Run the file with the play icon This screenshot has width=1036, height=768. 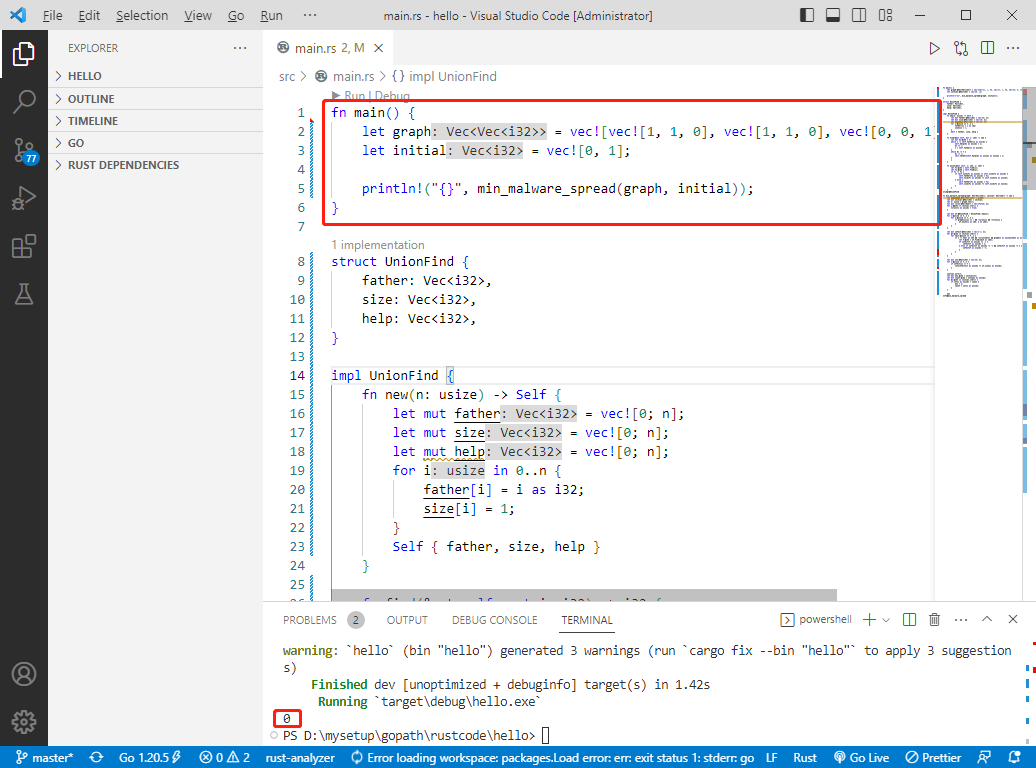click(934, 48)
